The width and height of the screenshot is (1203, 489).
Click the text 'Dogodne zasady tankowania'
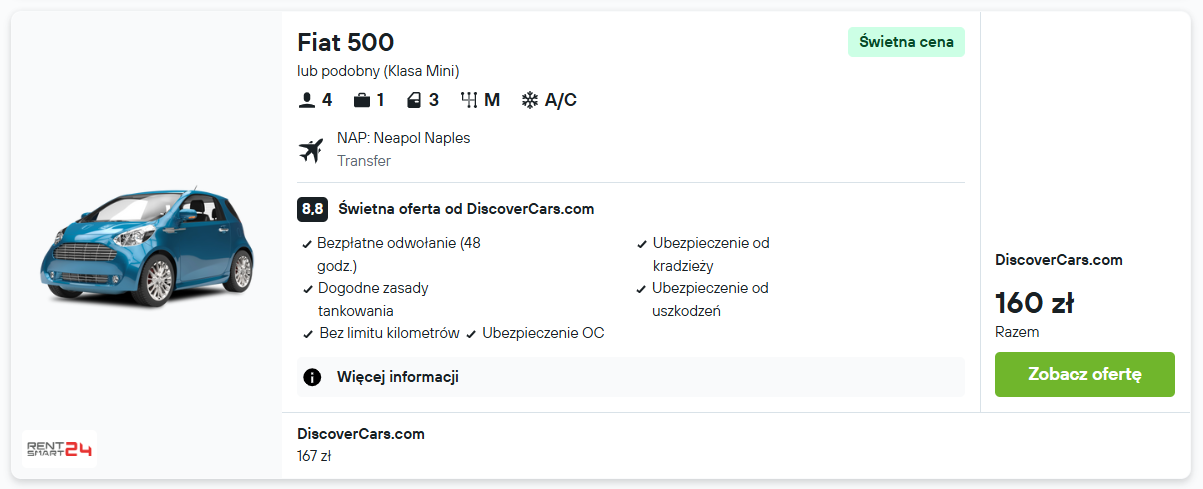click(373, 299)
